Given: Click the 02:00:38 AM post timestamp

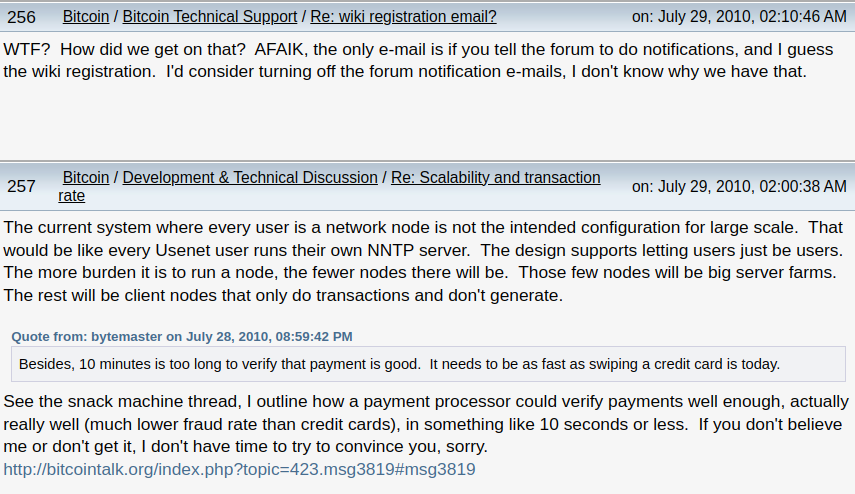Looking at the screenshot, I should pyautogui.click(x=739, y=186).
